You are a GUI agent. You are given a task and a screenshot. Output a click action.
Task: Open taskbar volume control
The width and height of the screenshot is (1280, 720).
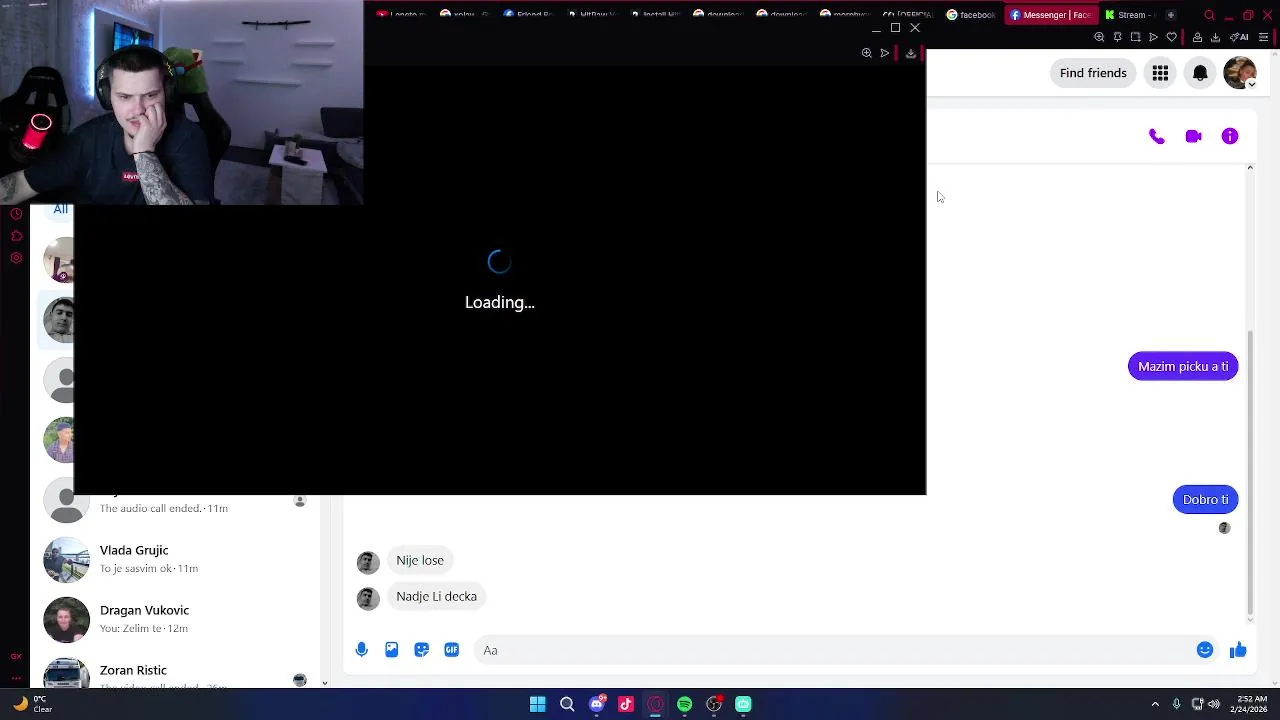pyautogui.click(x=1214, y=704)
